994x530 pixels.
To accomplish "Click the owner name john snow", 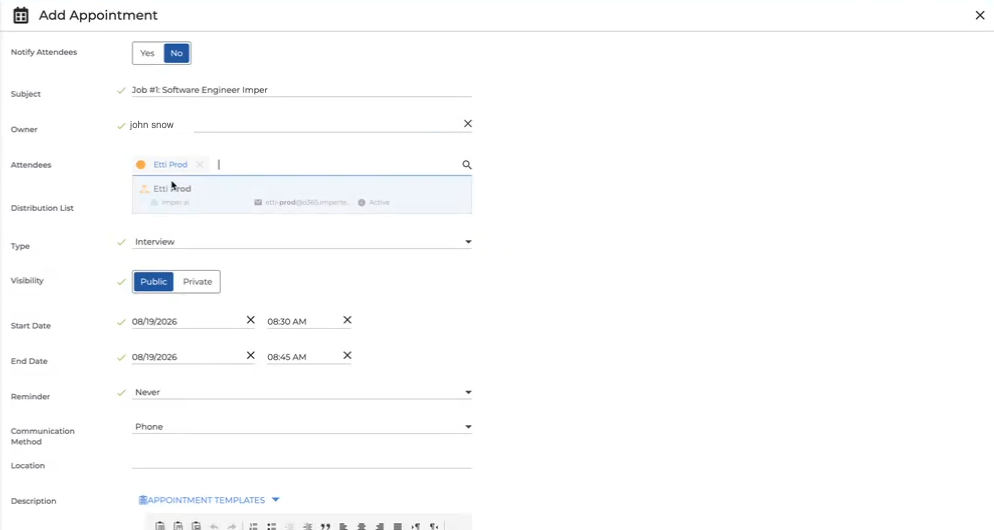I will pos(152,125).
